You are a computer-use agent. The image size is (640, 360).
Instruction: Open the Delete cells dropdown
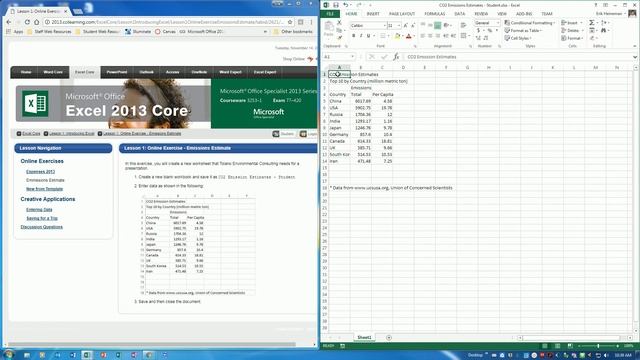(x=571, y=31)
